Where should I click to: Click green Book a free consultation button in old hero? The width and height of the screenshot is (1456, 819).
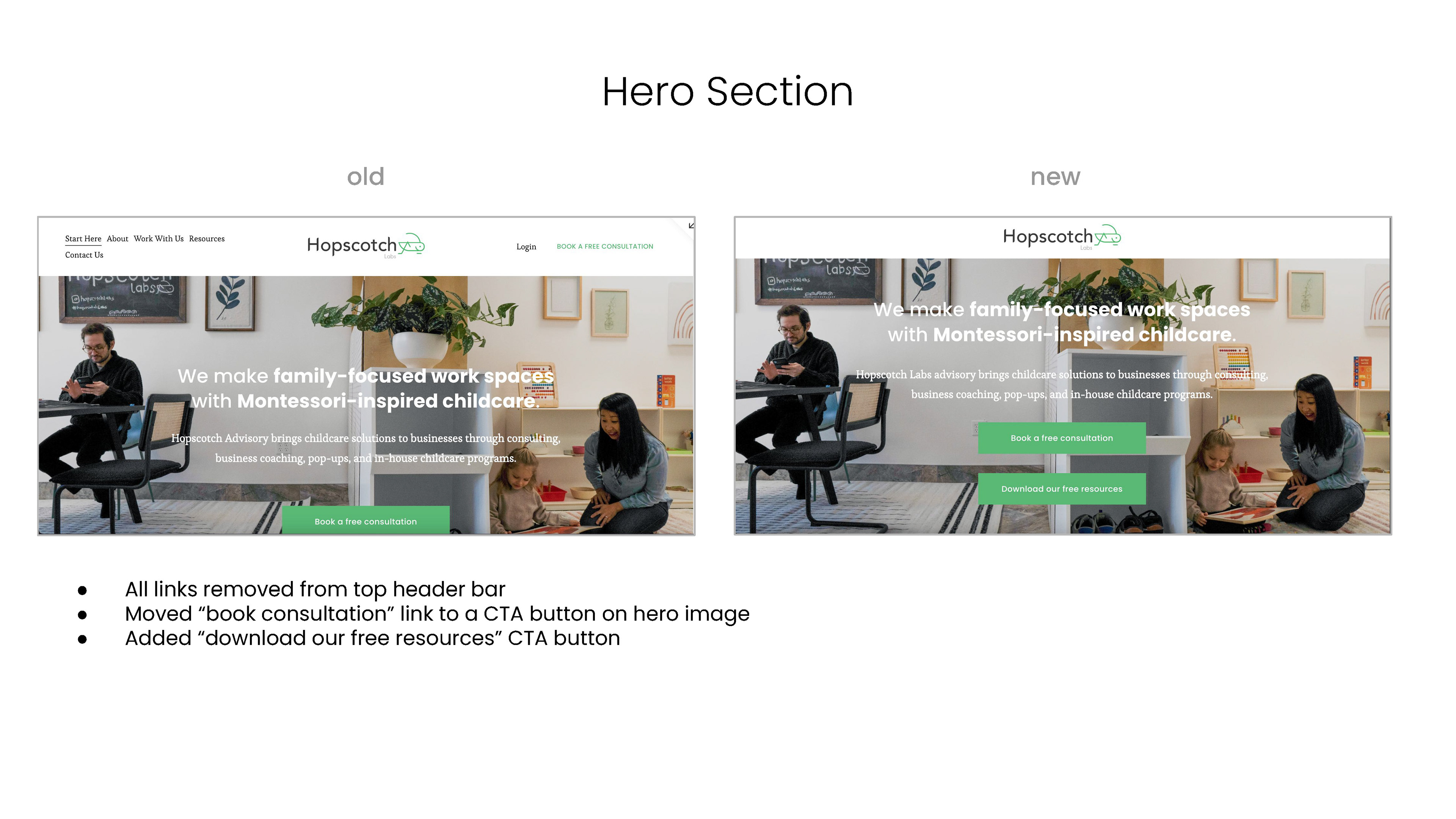click(x=366, y=520)
